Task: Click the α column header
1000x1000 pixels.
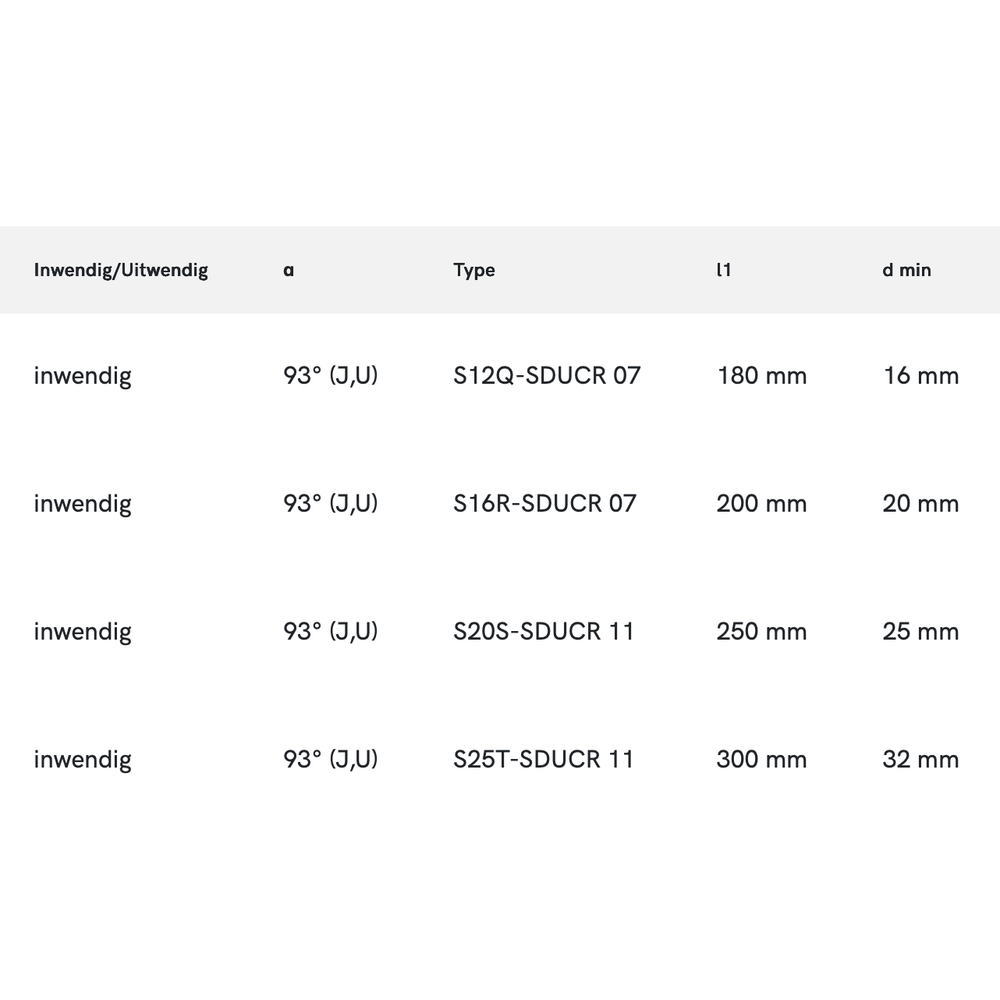Action: point(289,270)
